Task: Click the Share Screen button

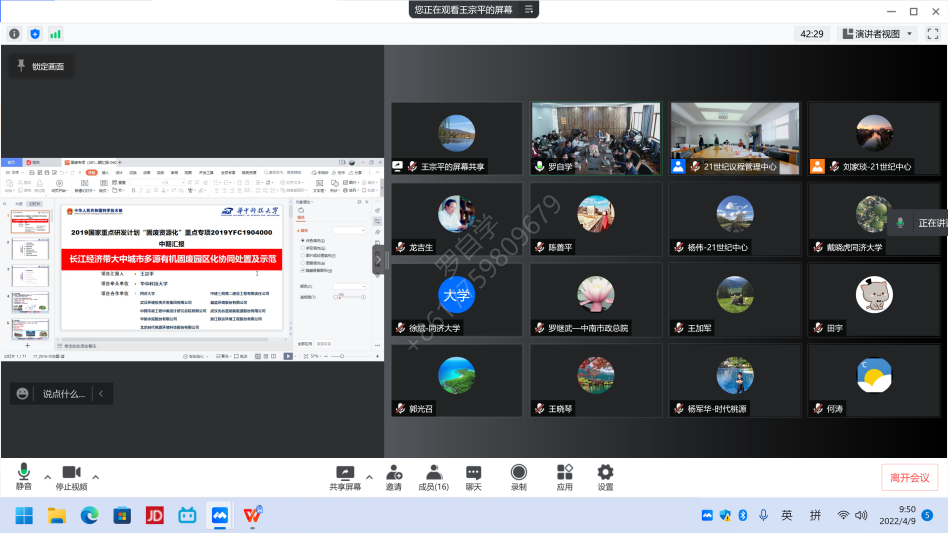Action: (345, 476)
